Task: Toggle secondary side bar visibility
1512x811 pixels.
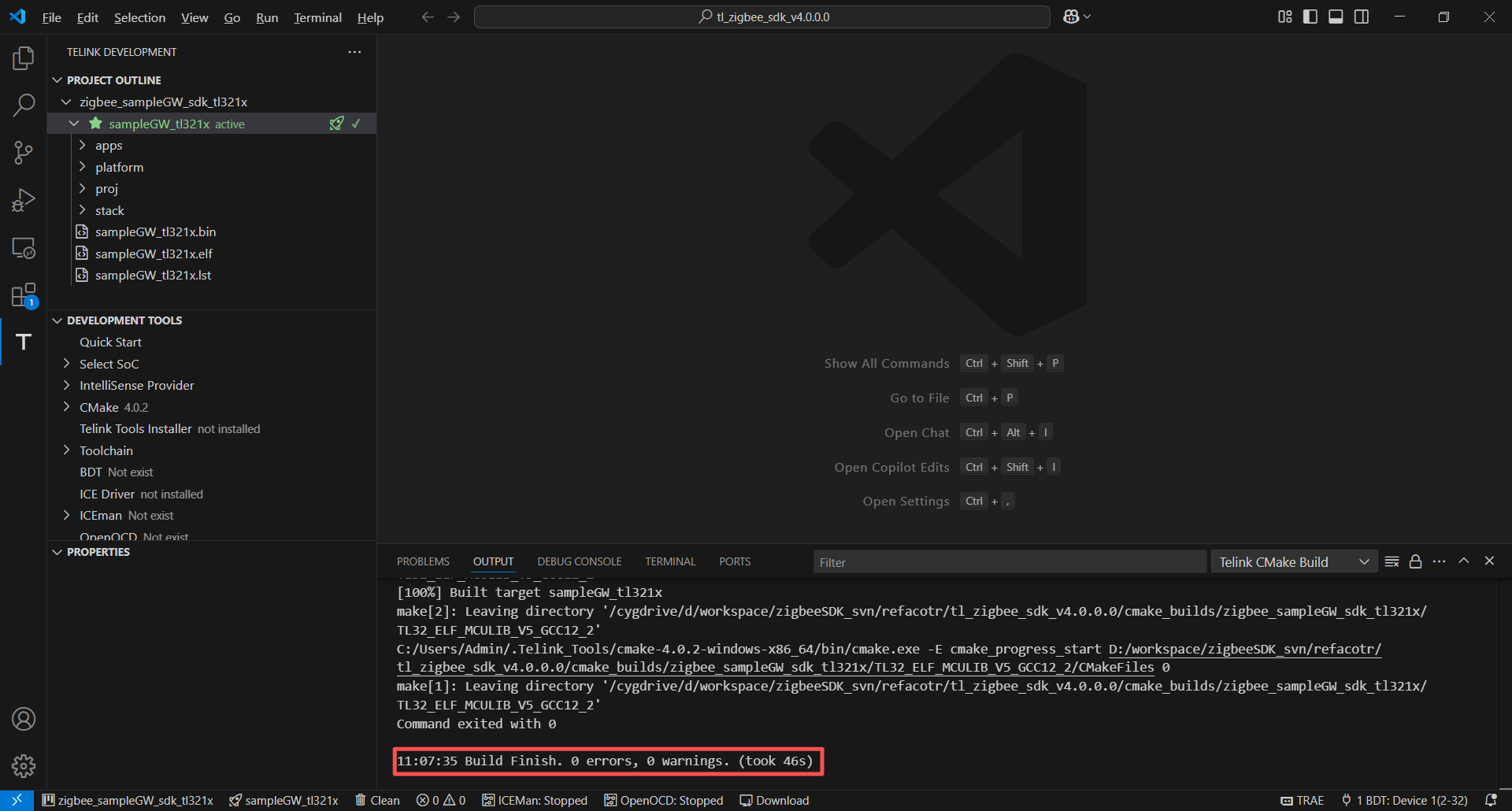Action: [x=1362, y=17]
